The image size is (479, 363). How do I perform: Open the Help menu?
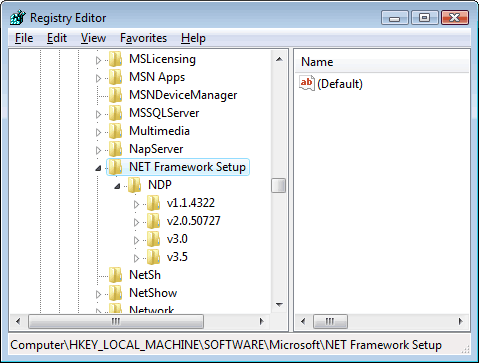pyautogui.click(x=193, y=38)
